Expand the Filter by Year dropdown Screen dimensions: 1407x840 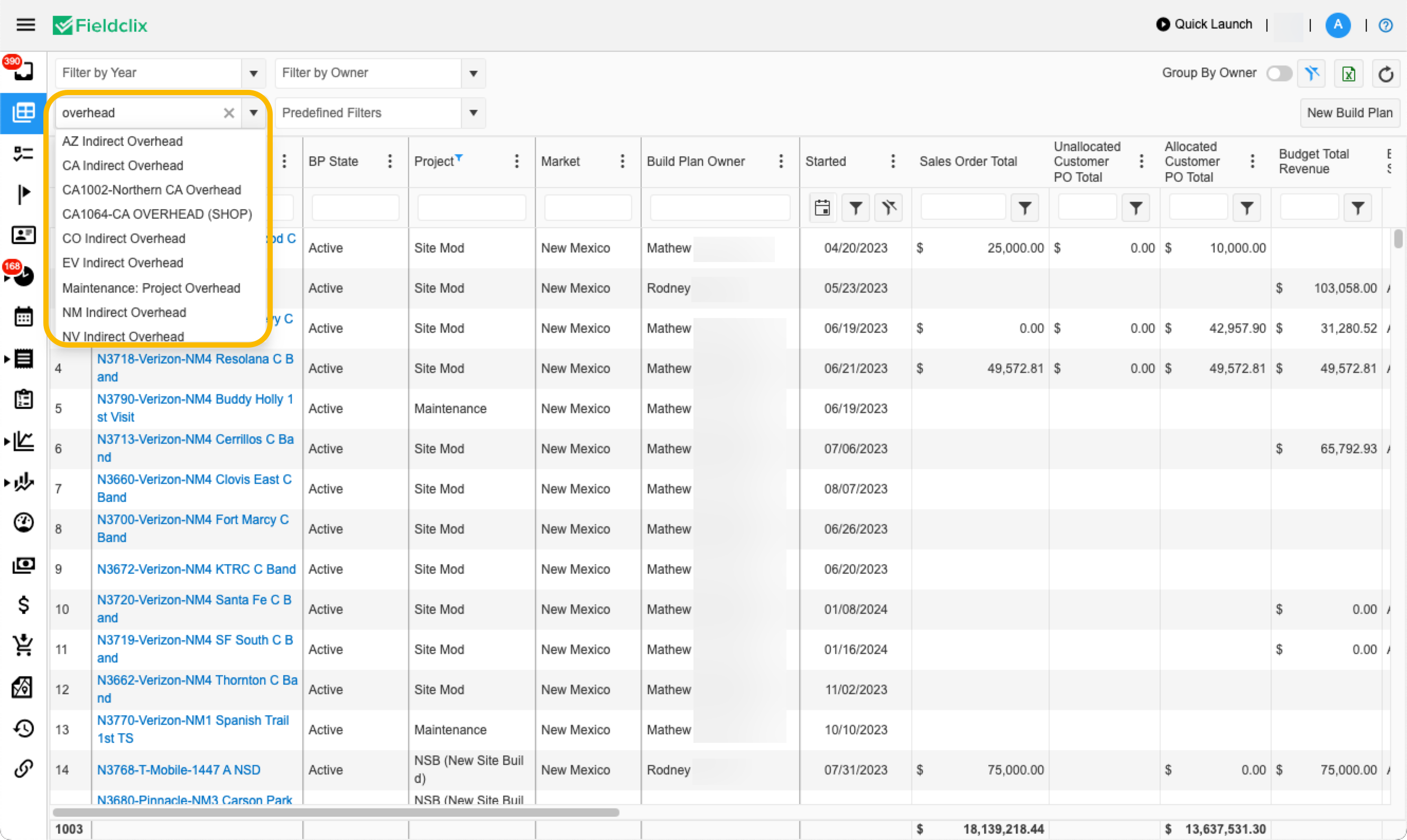[253, 73]
